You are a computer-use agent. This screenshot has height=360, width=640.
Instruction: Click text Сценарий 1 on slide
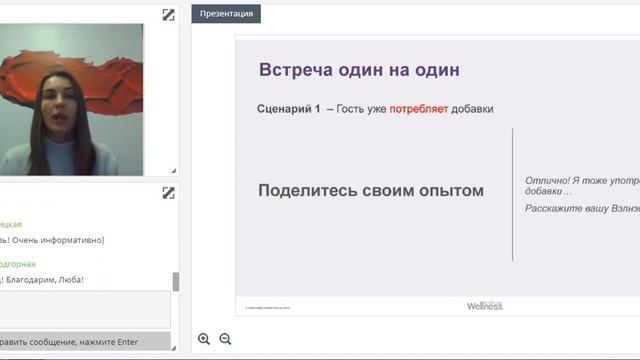coord(289,109)
